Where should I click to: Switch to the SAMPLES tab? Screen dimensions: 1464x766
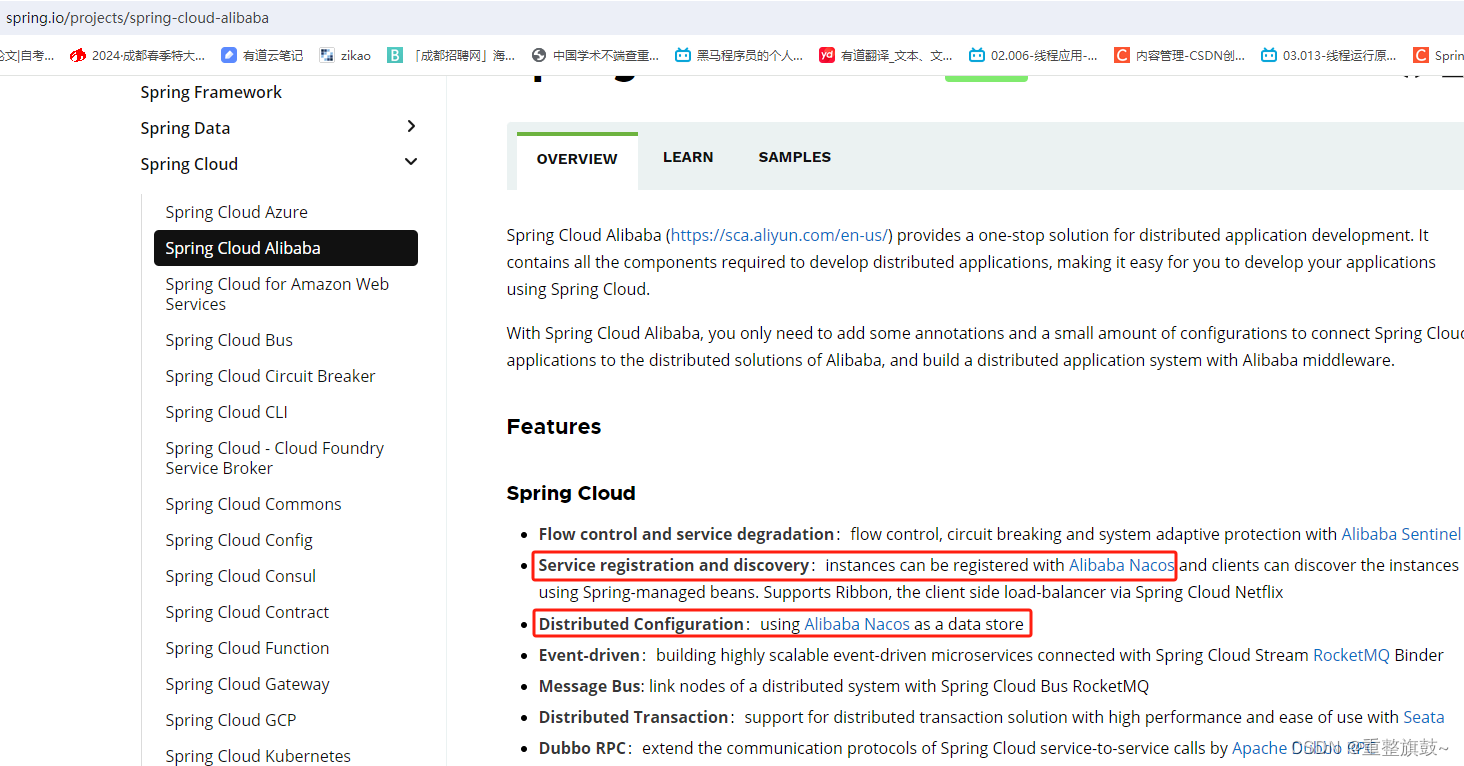795,157
